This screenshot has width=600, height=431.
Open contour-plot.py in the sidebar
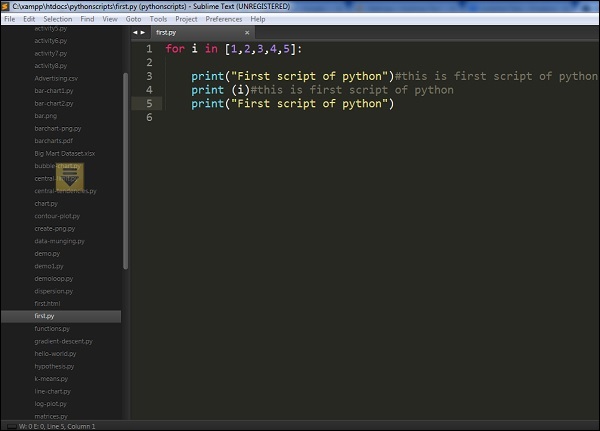pos(57,216)
